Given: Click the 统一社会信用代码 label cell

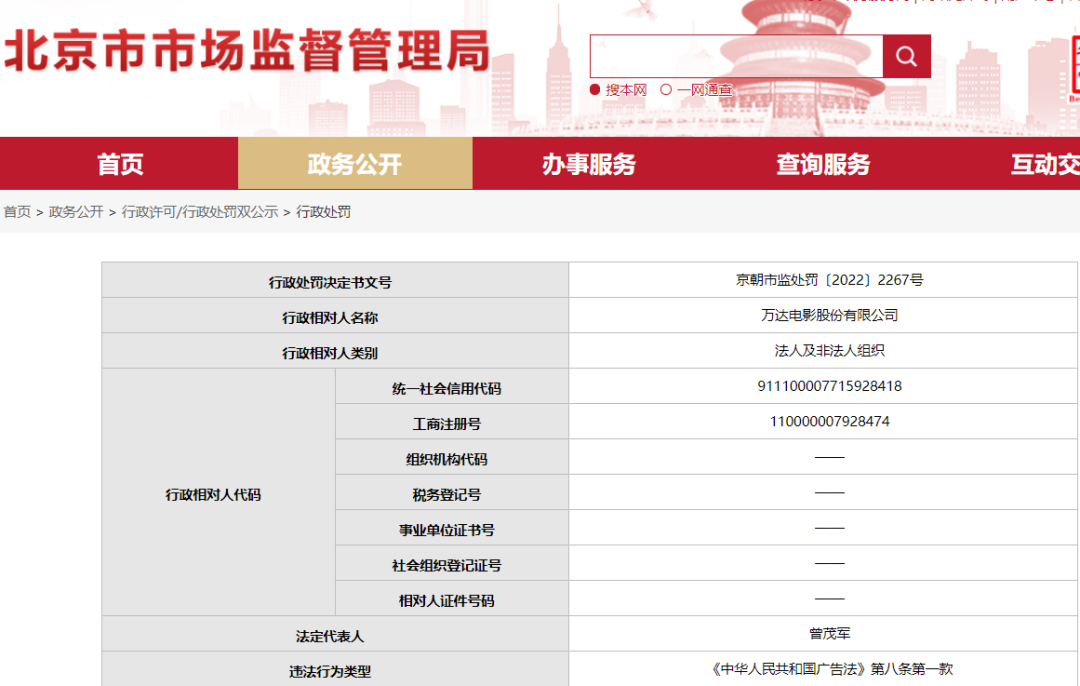Looking at the screenshot, I should [452, 386].
